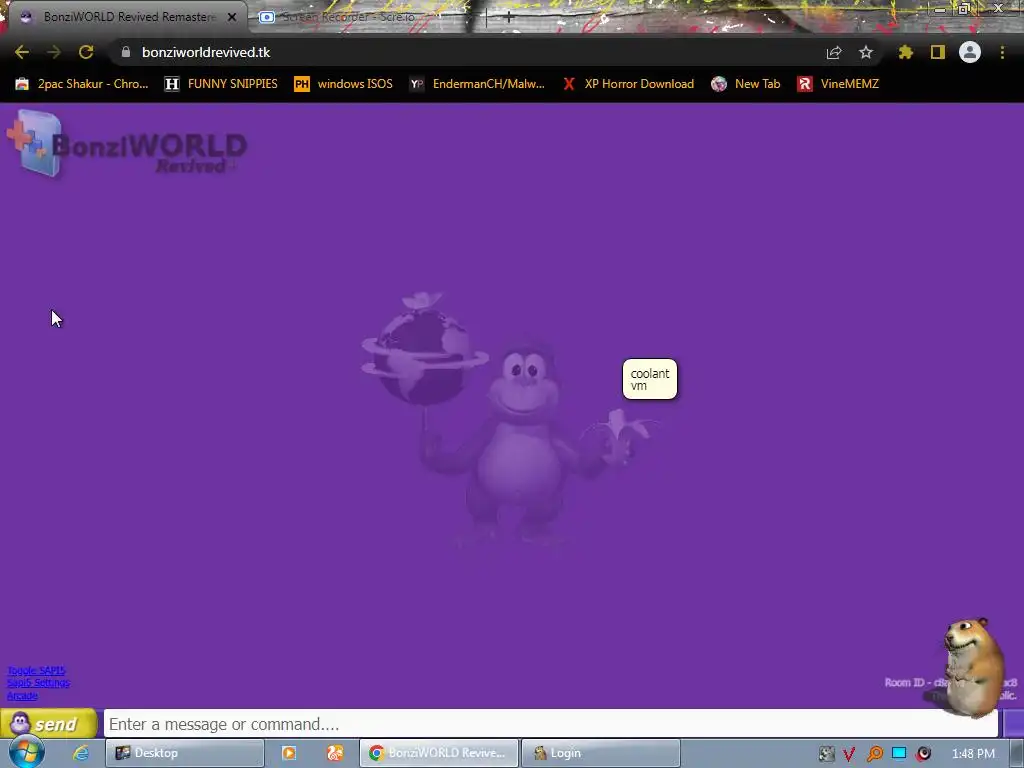Select the BonziWORLD Revive... taskbar button
Screen dimensions: 1024x768
pyautogui.click(x=439, y=753)
